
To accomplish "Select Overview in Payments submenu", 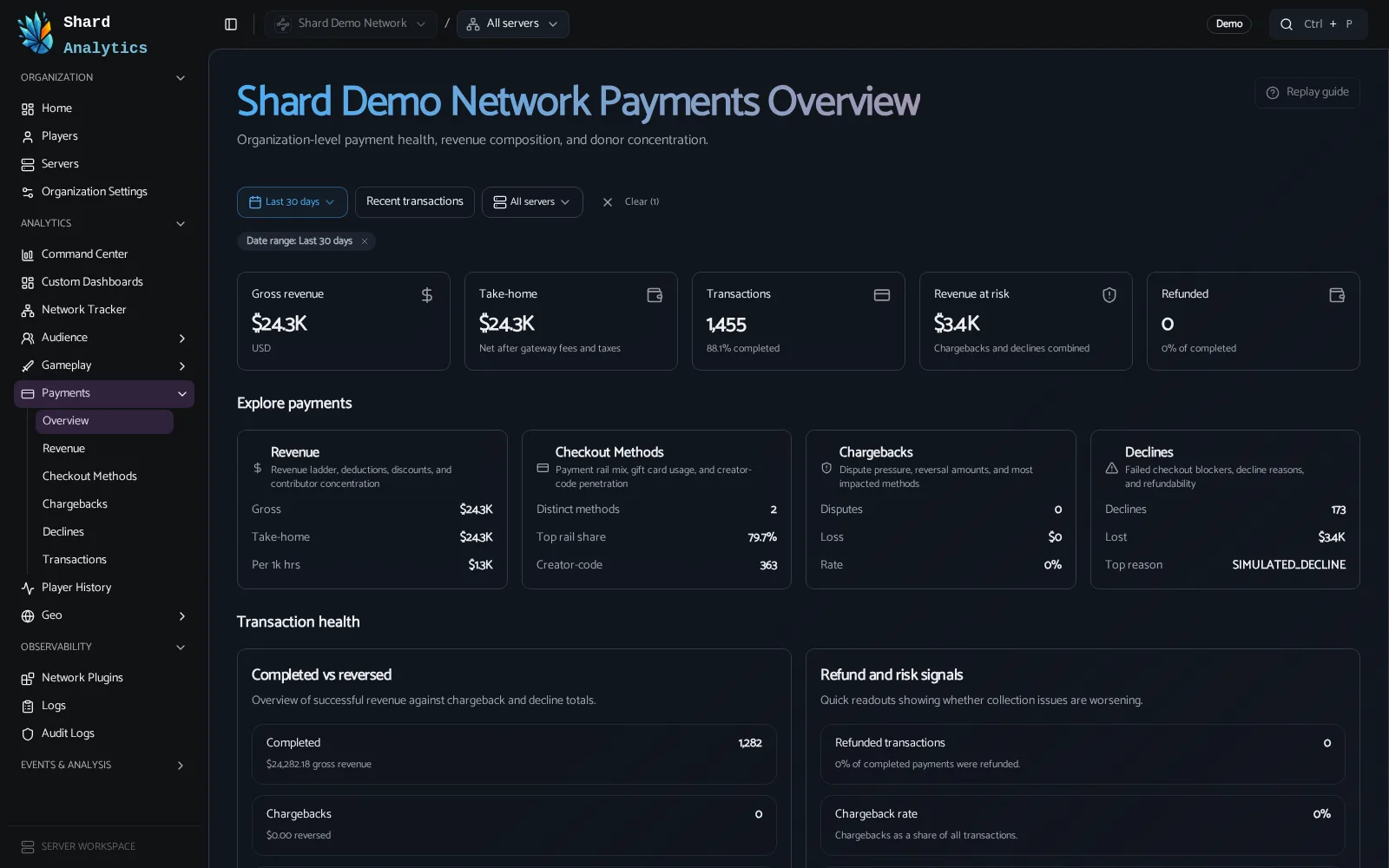I will (x=104, y=421).
